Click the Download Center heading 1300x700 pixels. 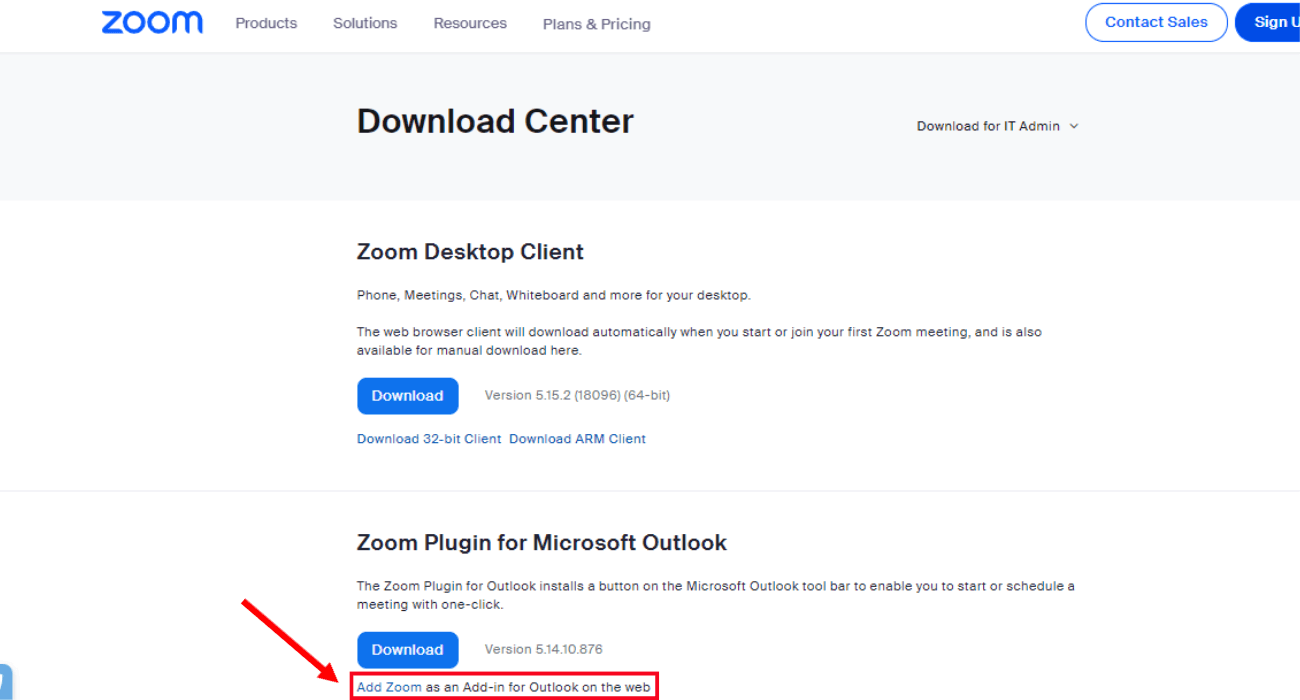pos(495,121)
